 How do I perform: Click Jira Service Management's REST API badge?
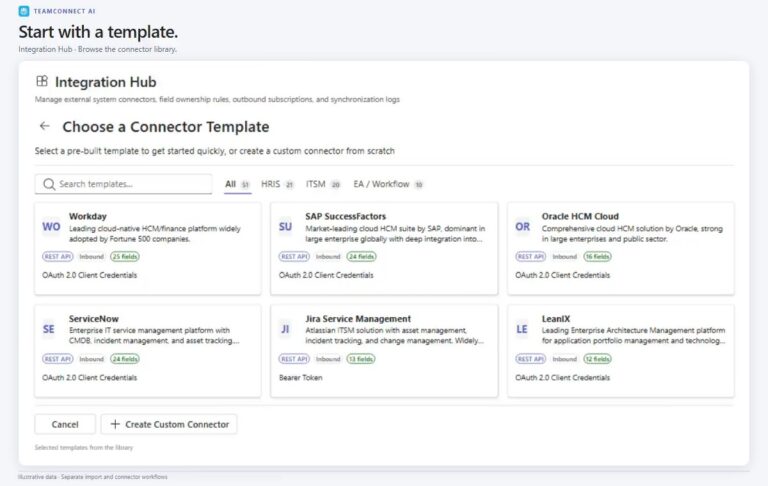tap(294, 359)
